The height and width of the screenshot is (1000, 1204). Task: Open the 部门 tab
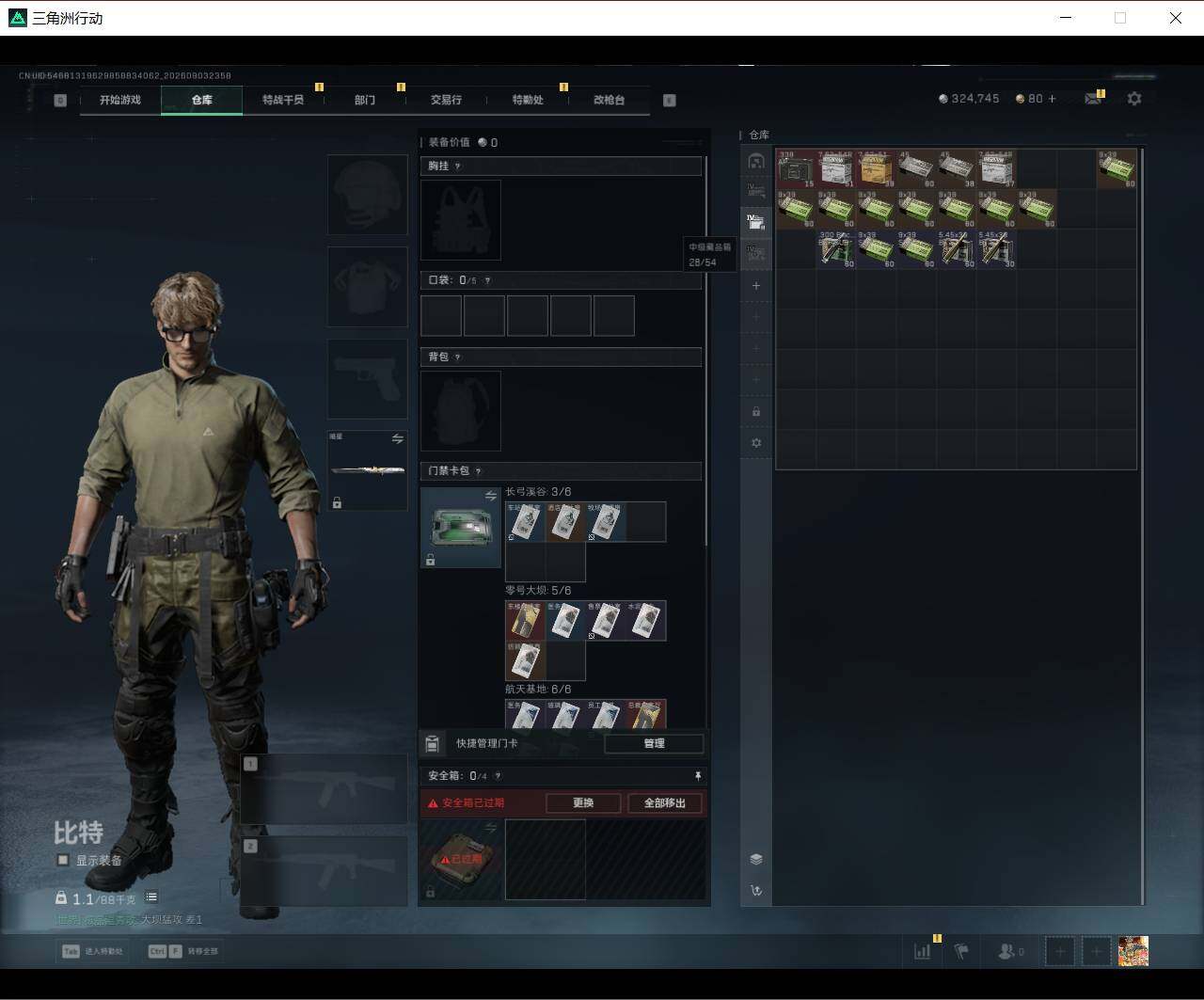click(x=365, y=100)
